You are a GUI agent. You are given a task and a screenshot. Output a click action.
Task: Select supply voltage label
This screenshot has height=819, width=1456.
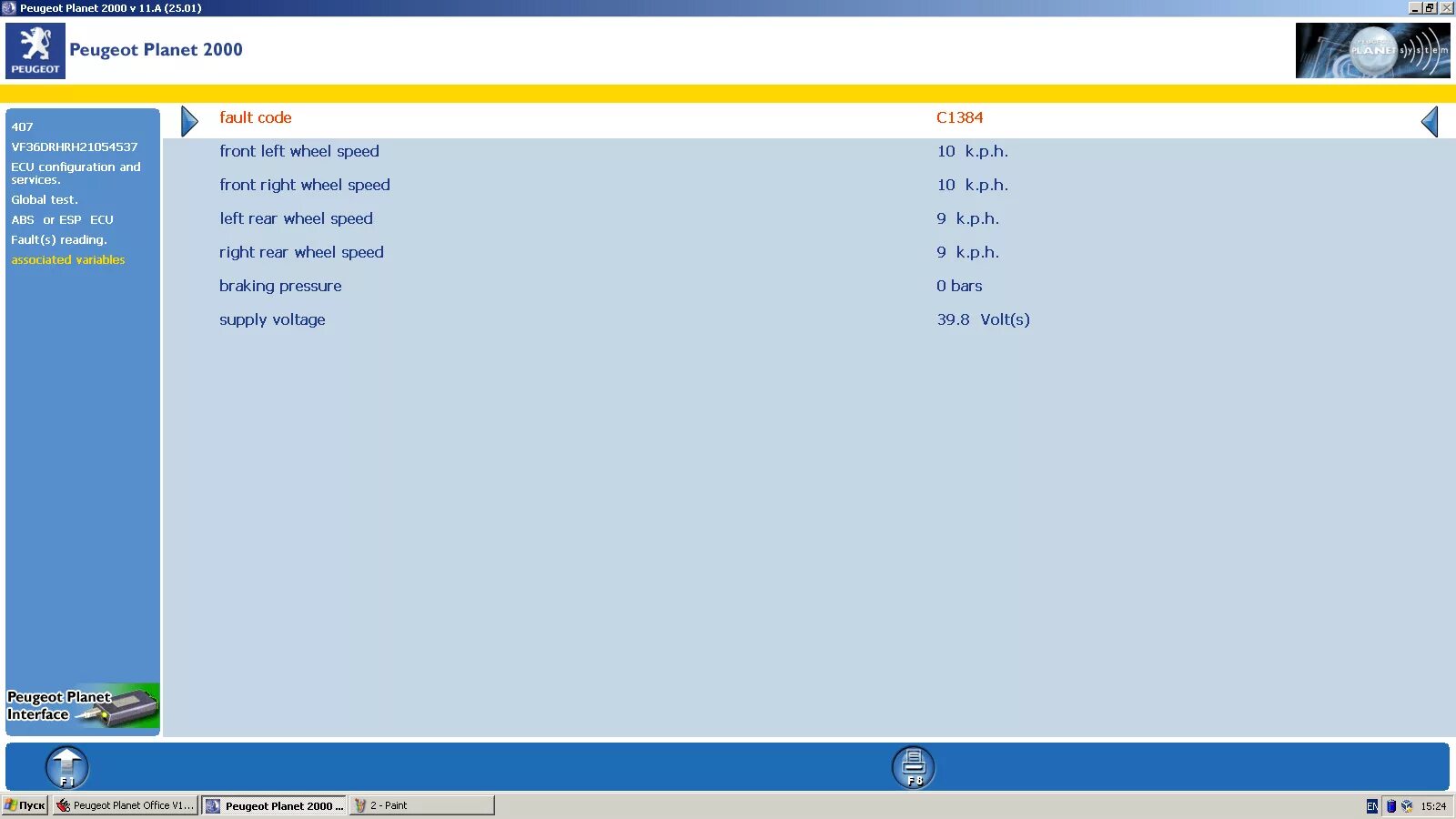(x=272, y=319)
